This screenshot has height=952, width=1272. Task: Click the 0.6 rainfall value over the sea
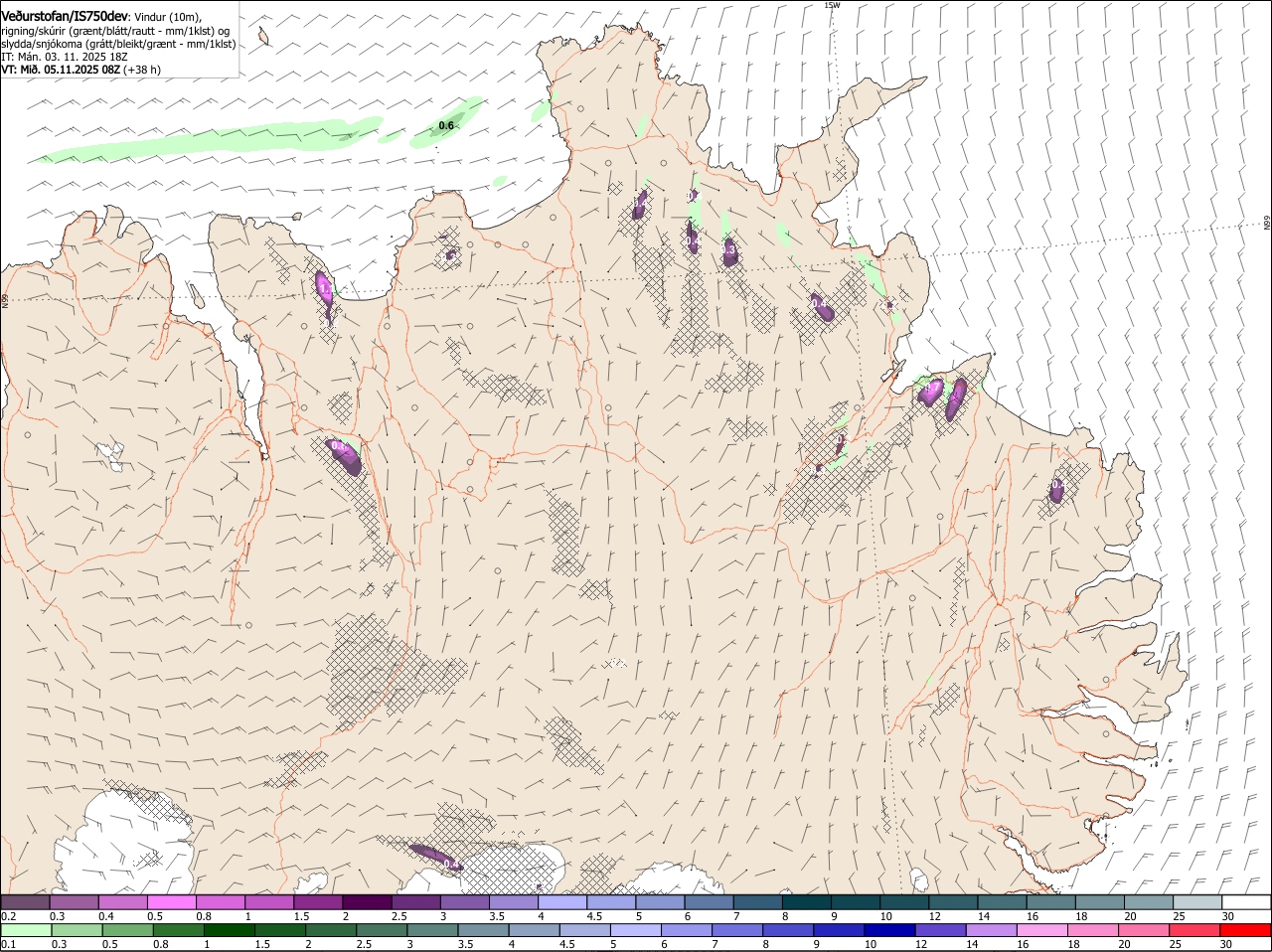[x=446, y=125]
